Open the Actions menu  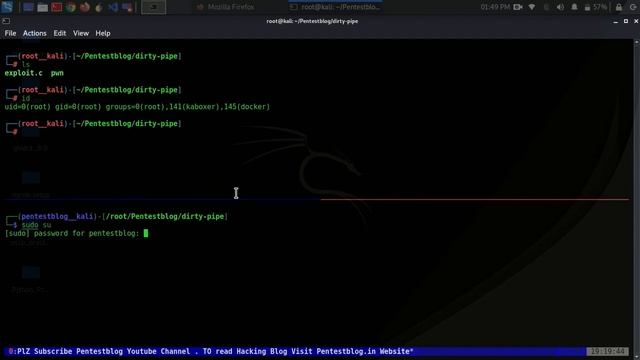[34, 33]
